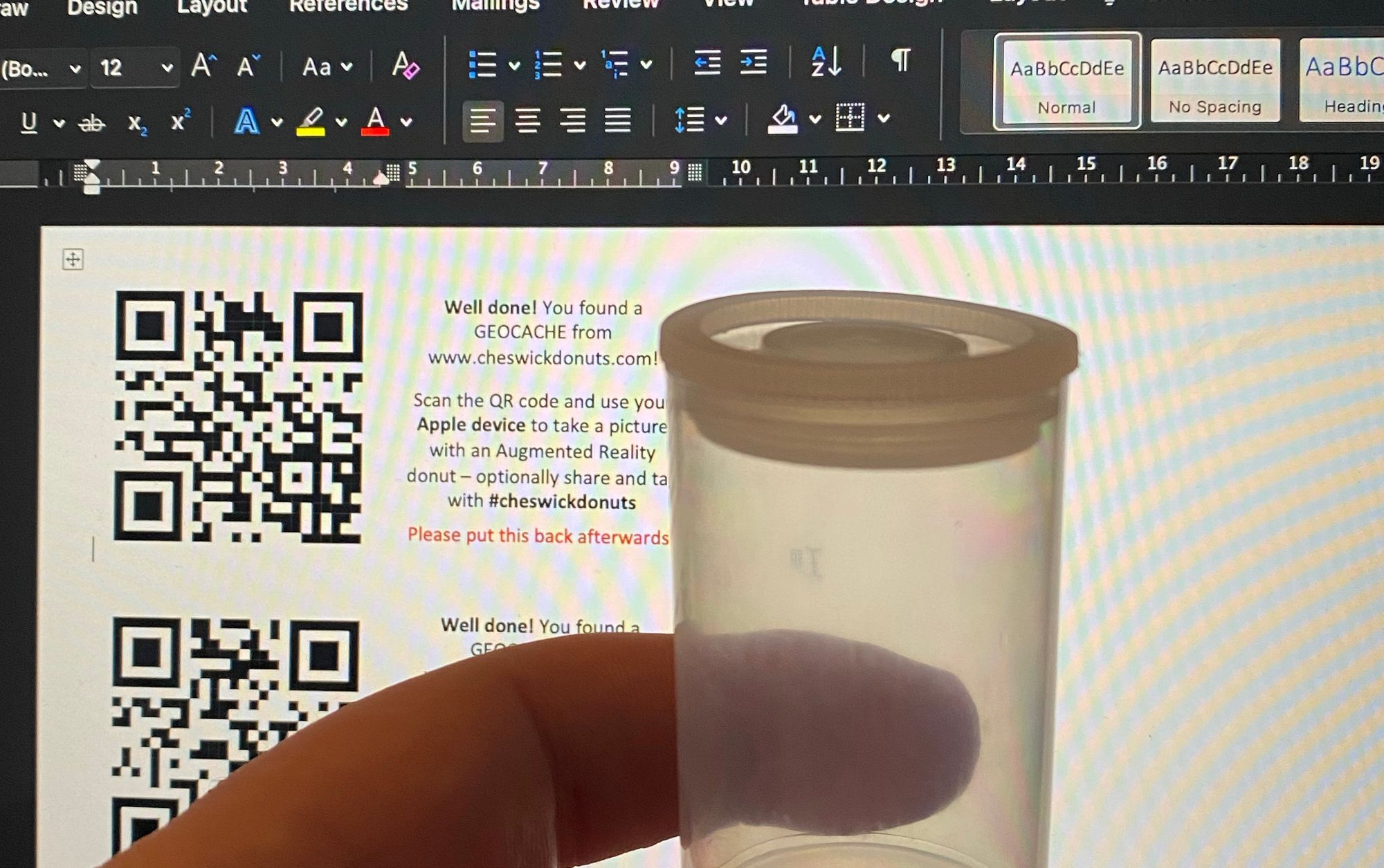Click the #cheswickdonuts hashtag text
The image size is (1384, 868).
562,501
